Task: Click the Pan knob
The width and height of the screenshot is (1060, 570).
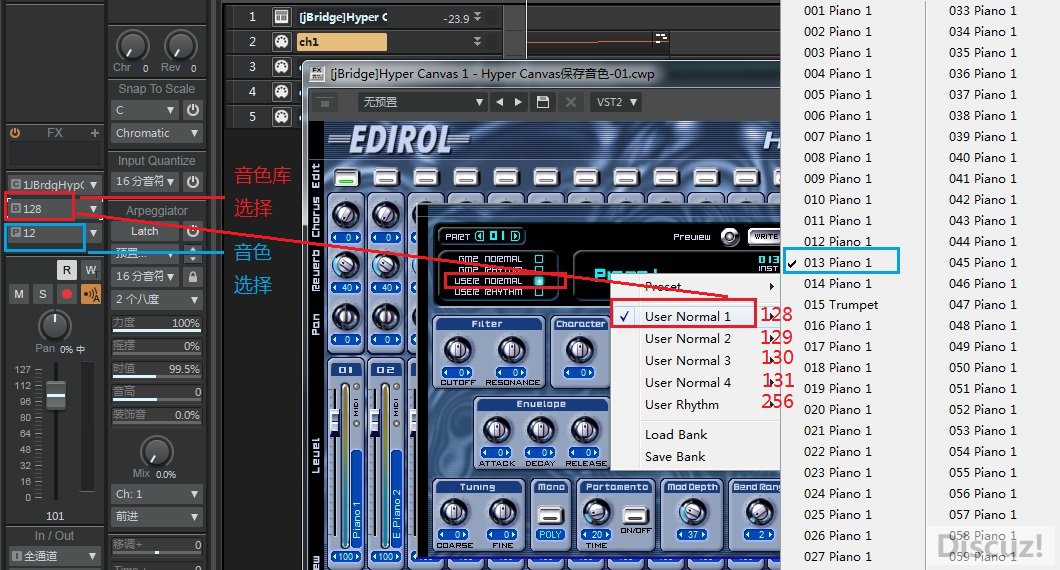Action: (54, 325)
